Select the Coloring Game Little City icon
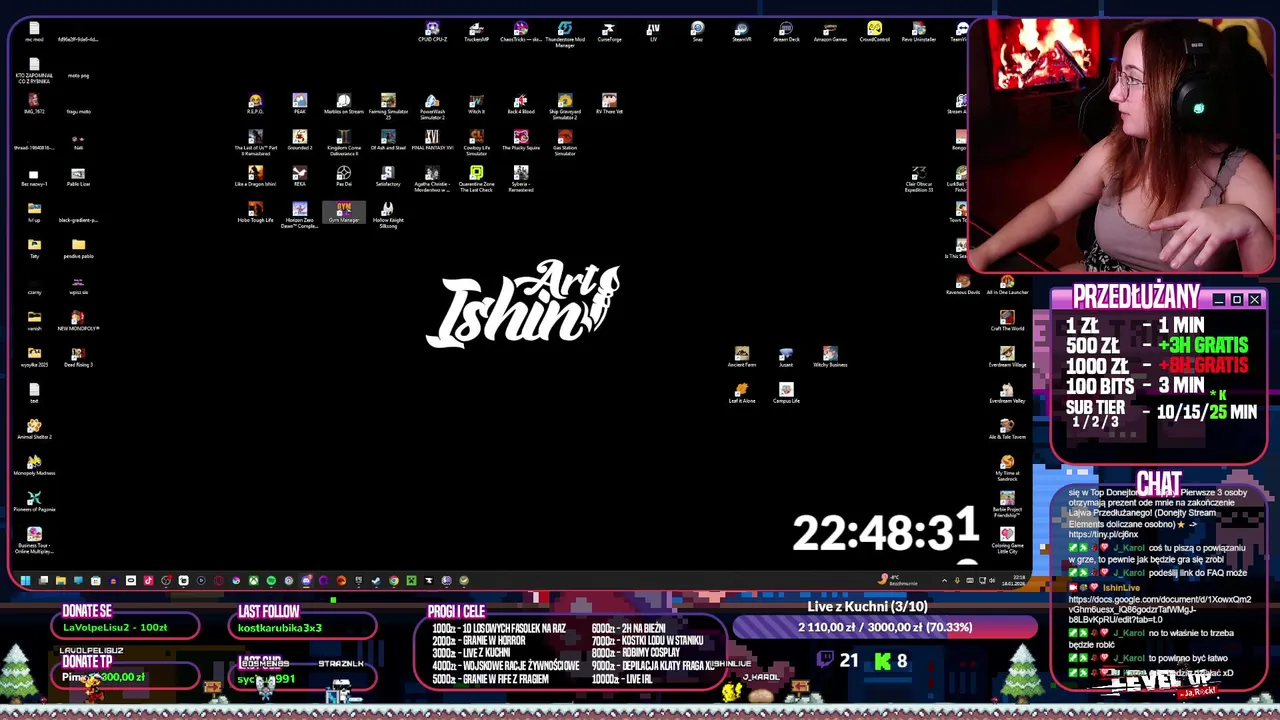The width and height of the screenshot is (1280, 720). (x=1007, y=540)
